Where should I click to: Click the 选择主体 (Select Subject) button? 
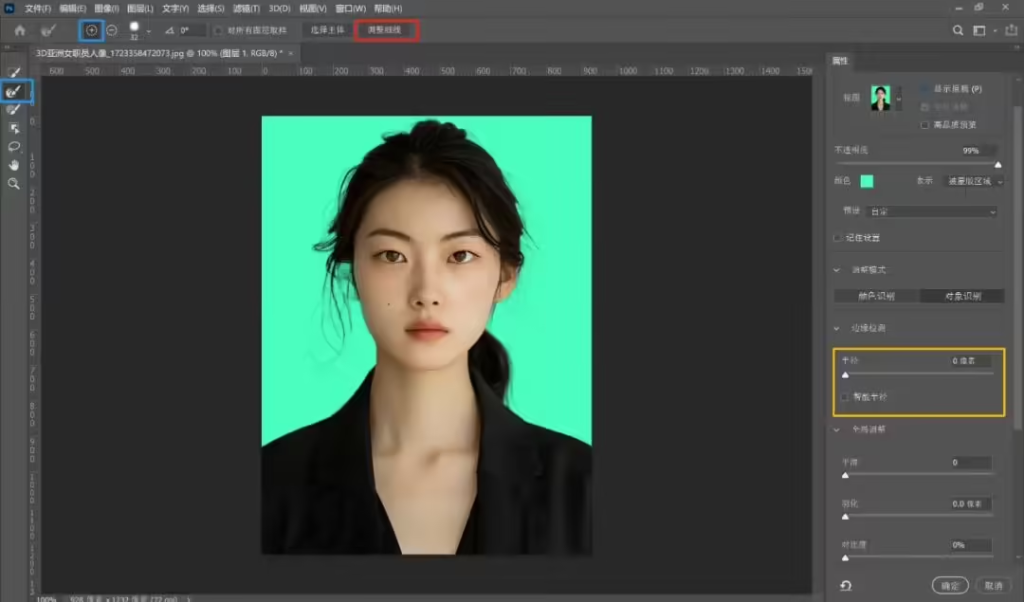325,30
